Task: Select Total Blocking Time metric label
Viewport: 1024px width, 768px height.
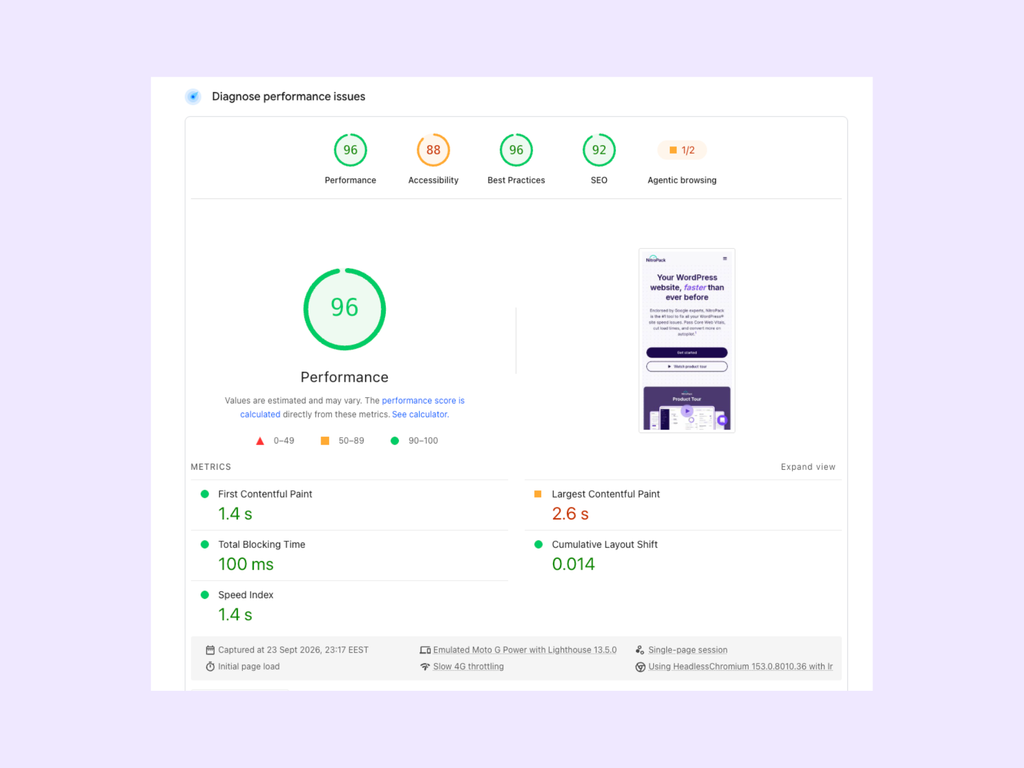Action: pyautogui.click(x=261, y=545)
